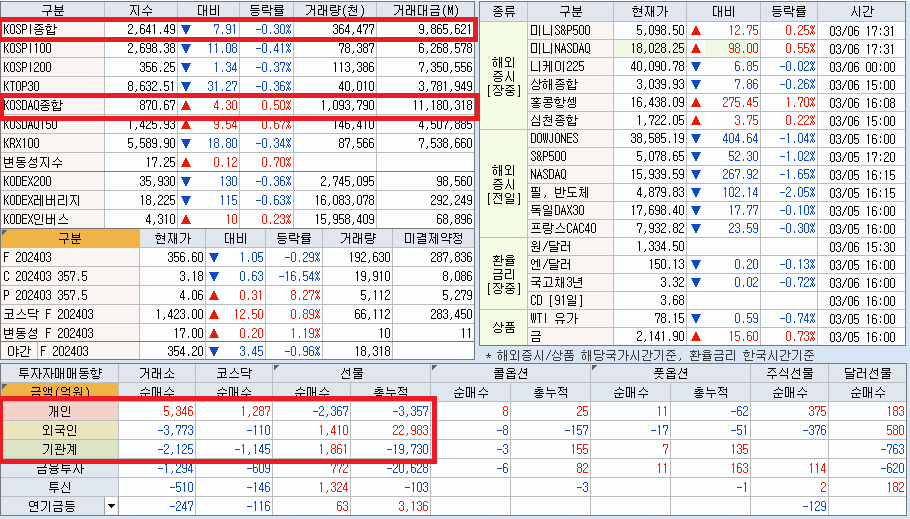Click the open interest value 287,836
Viewport: 910px width, 519px height.
tap(451, 257)
